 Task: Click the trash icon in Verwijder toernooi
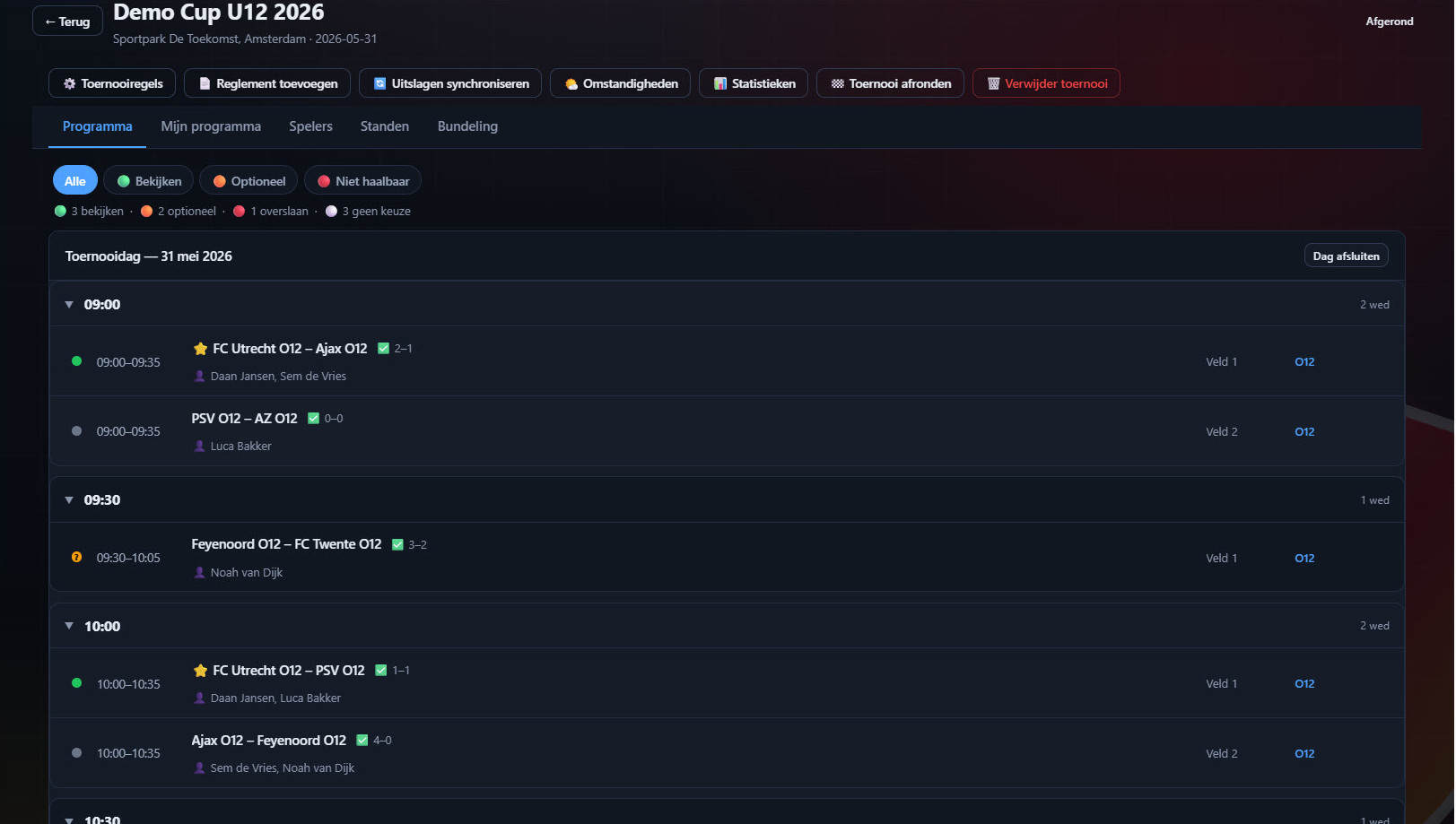993,83
